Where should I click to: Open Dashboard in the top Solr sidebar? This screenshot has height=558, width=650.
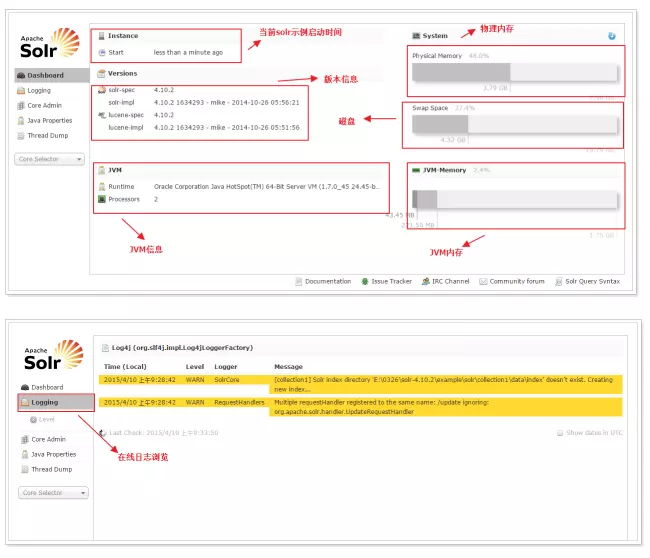pos(52,75)
